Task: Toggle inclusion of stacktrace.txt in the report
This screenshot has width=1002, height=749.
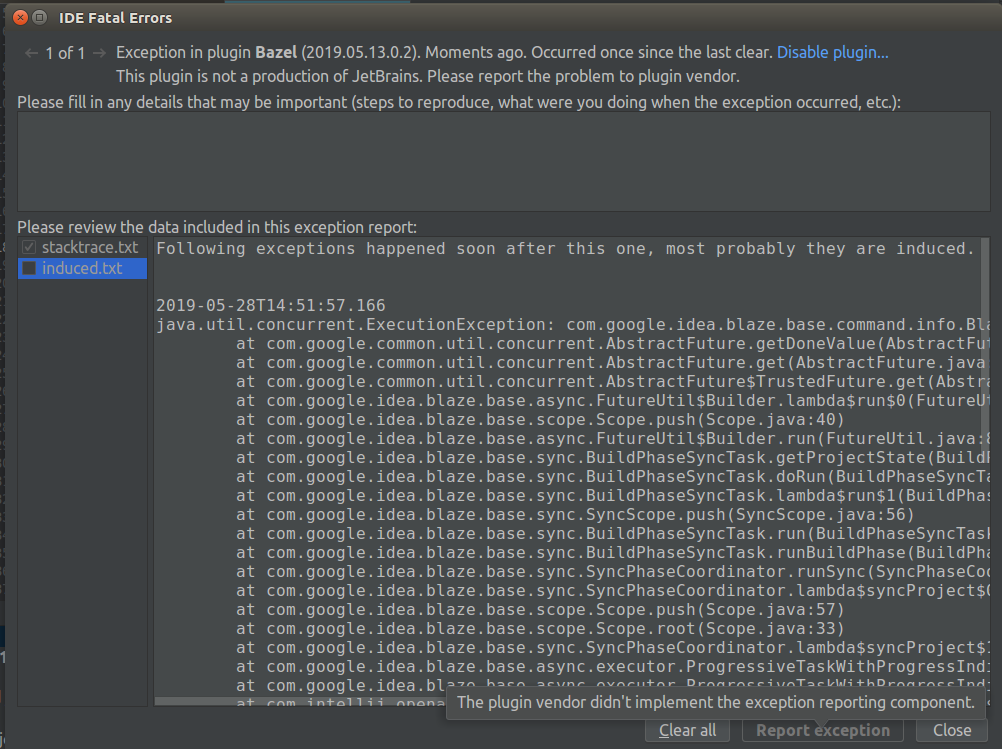Action: (x=29, y=247)
